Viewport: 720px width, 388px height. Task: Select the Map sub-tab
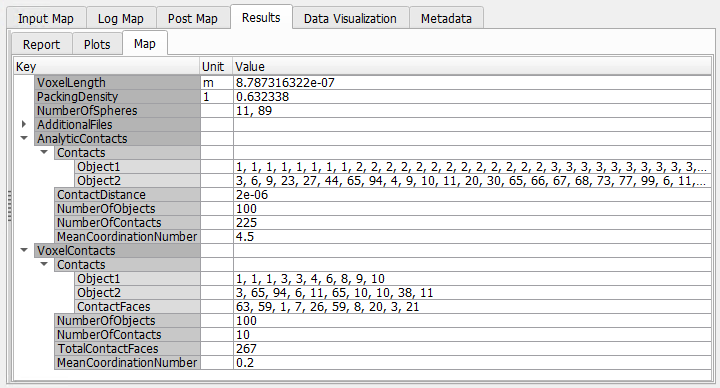pyautogui.click(x=145, y=44)
